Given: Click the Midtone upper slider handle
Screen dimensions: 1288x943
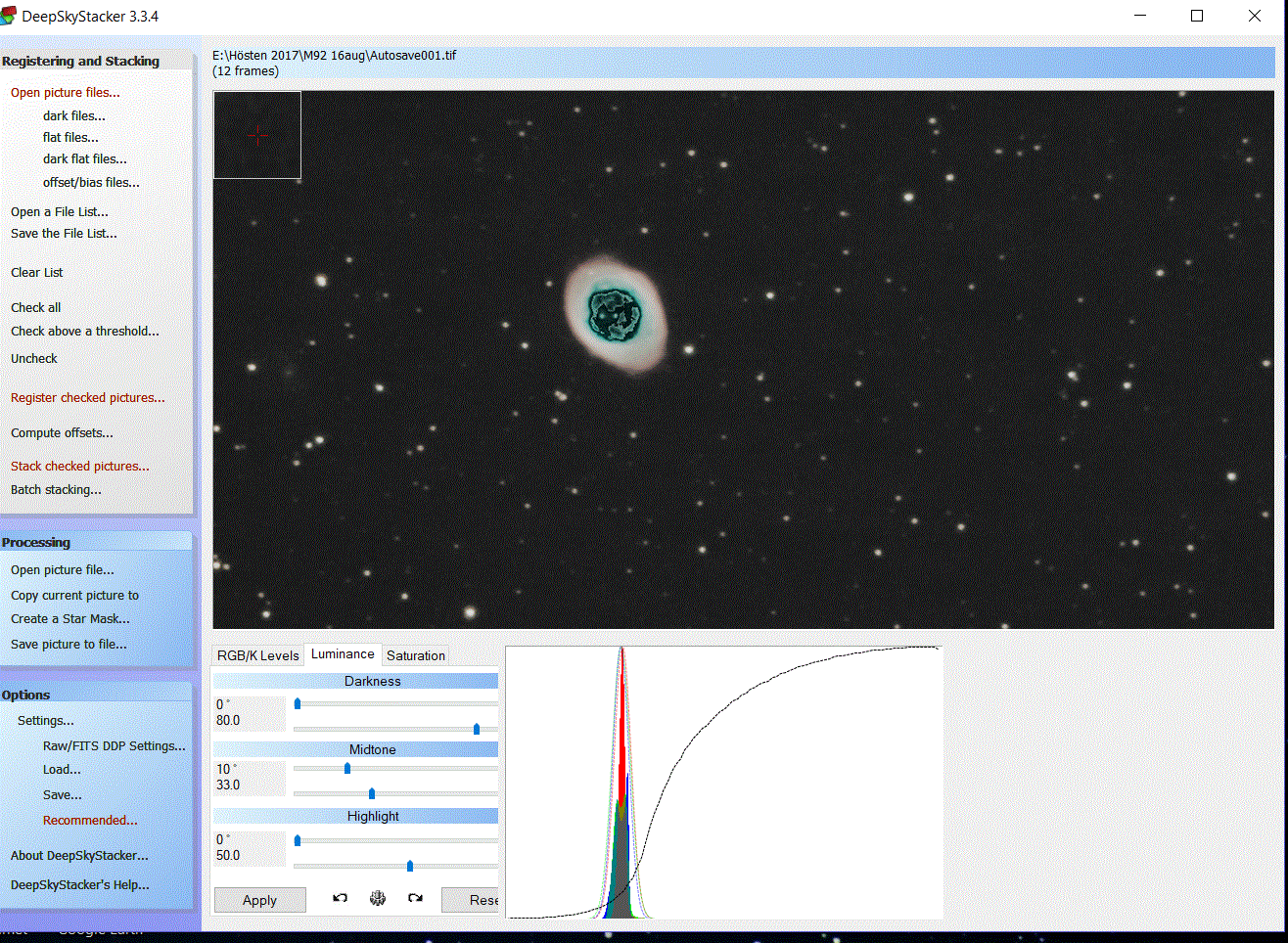Looking at the screenshot, I should [x=347, y=769].
